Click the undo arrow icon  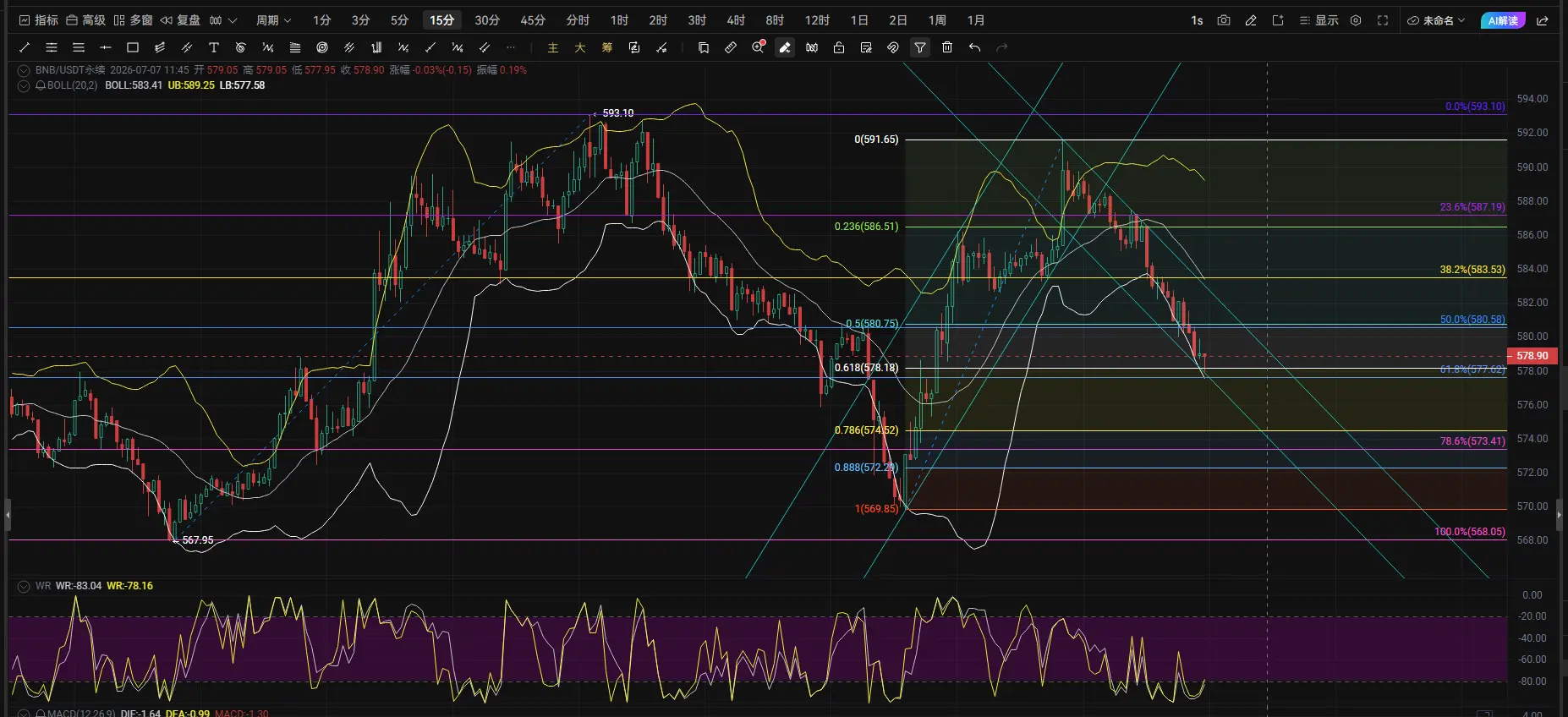pyautogui.click(x=974, y=47)
